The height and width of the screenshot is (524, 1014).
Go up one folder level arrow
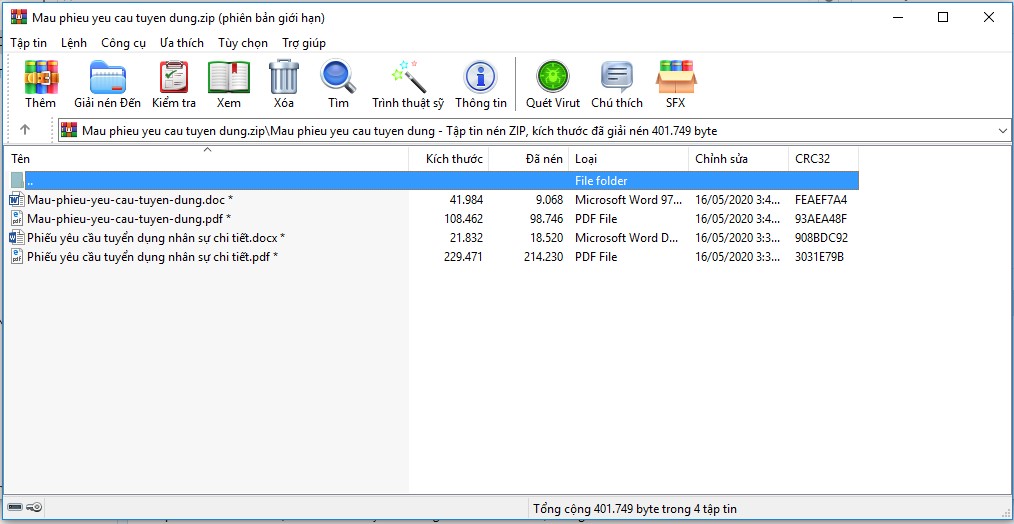point(25,130)
